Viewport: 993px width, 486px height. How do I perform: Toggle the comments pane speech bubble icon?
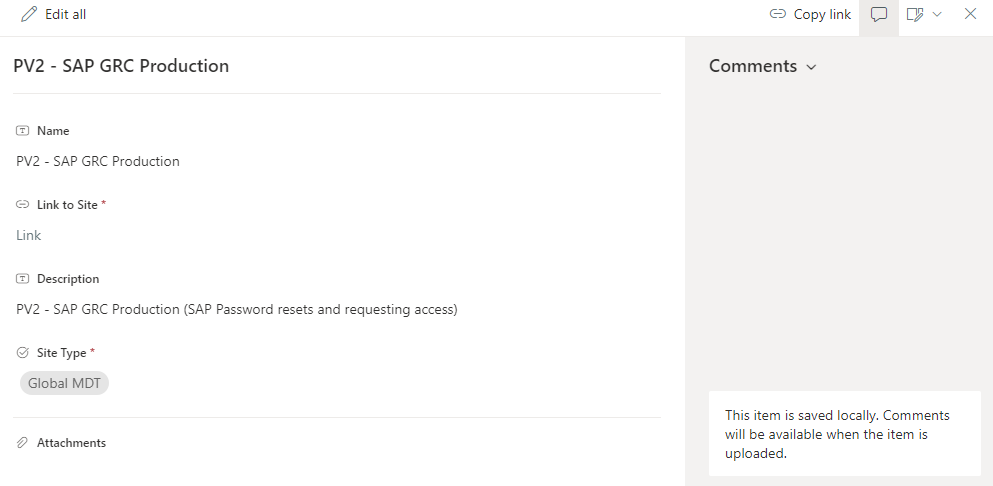point(879,14)
